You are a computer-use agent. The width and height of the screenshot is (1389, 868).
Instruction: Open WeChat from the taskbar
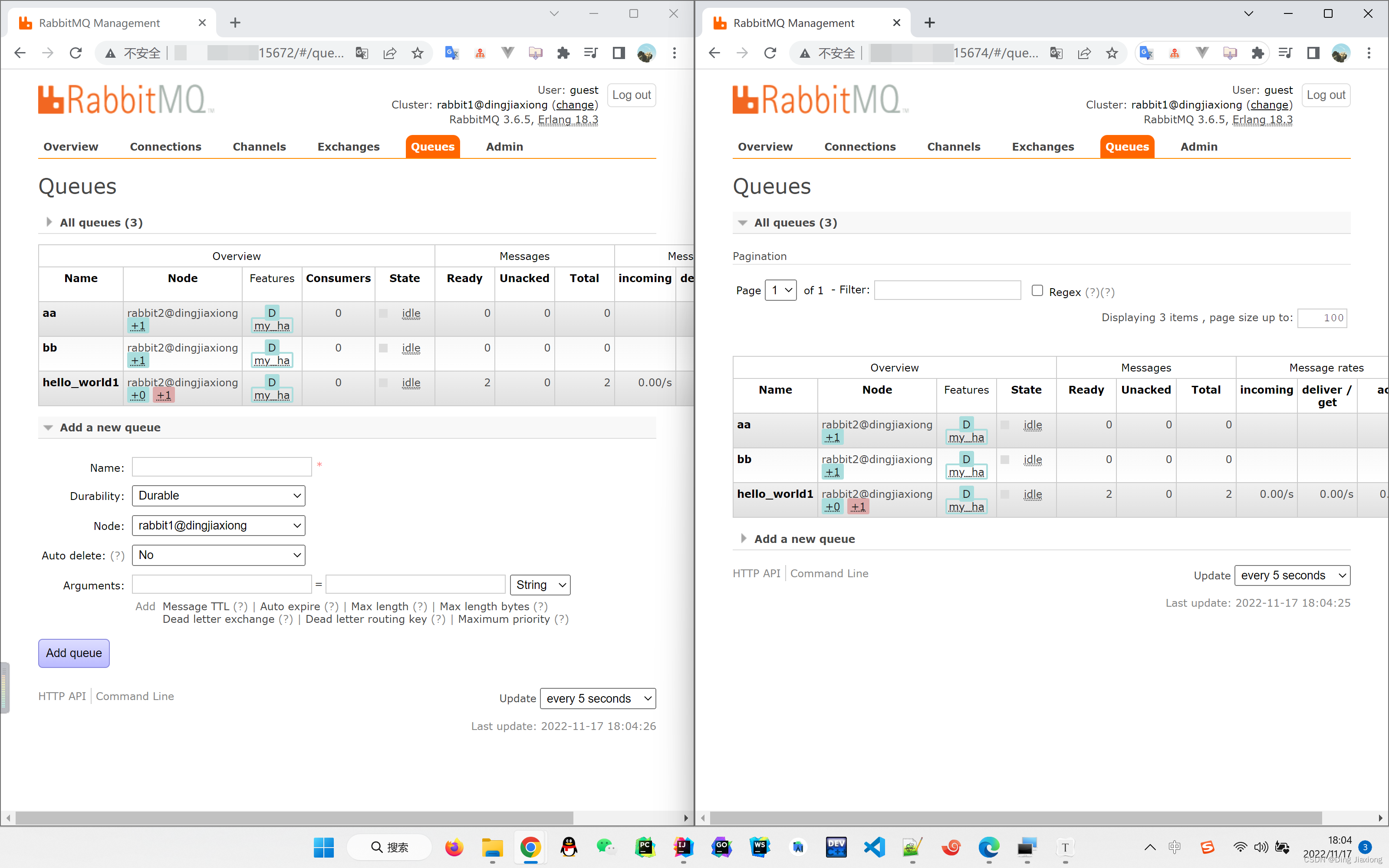607,847
